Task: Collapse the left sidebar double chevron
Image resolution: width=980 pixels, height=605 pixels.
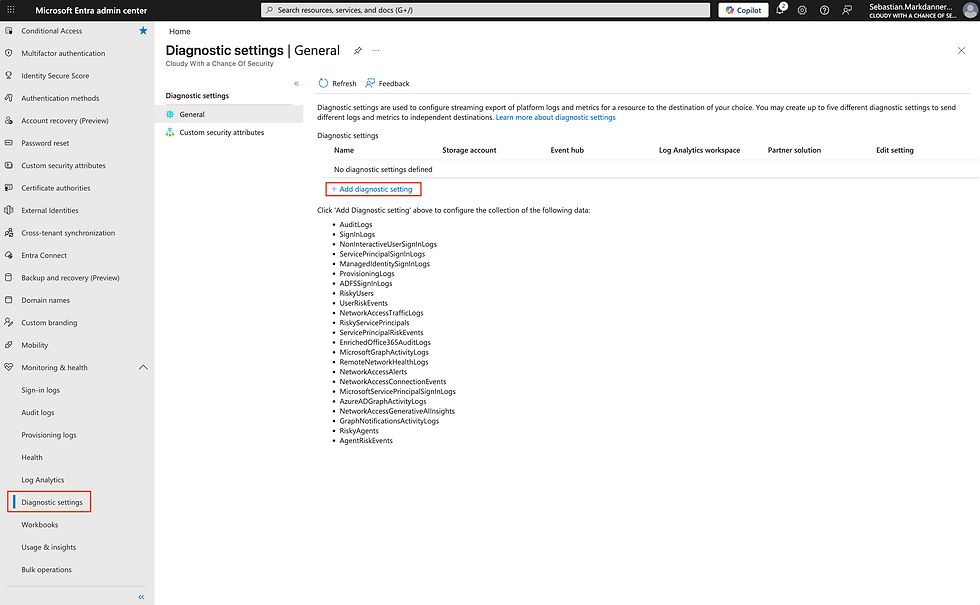Action: [x=141, y=598]
